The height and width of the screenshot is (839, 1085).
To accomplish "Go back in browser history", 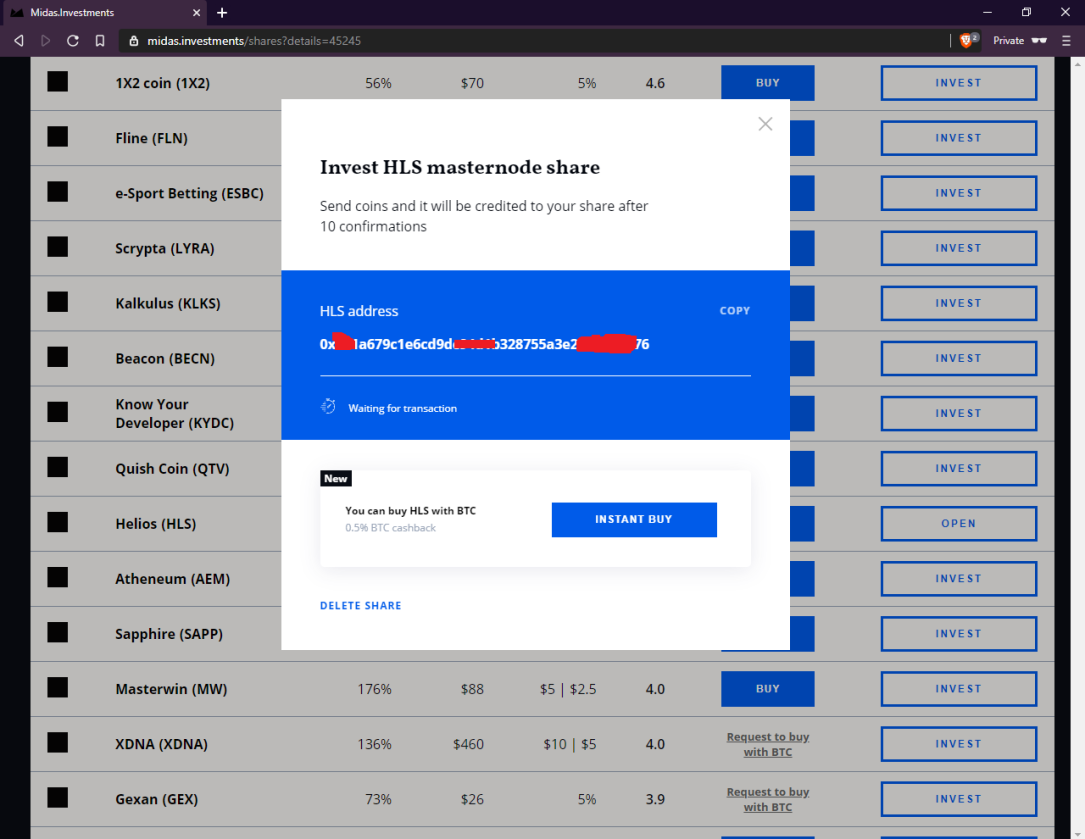I will (19, 41).
